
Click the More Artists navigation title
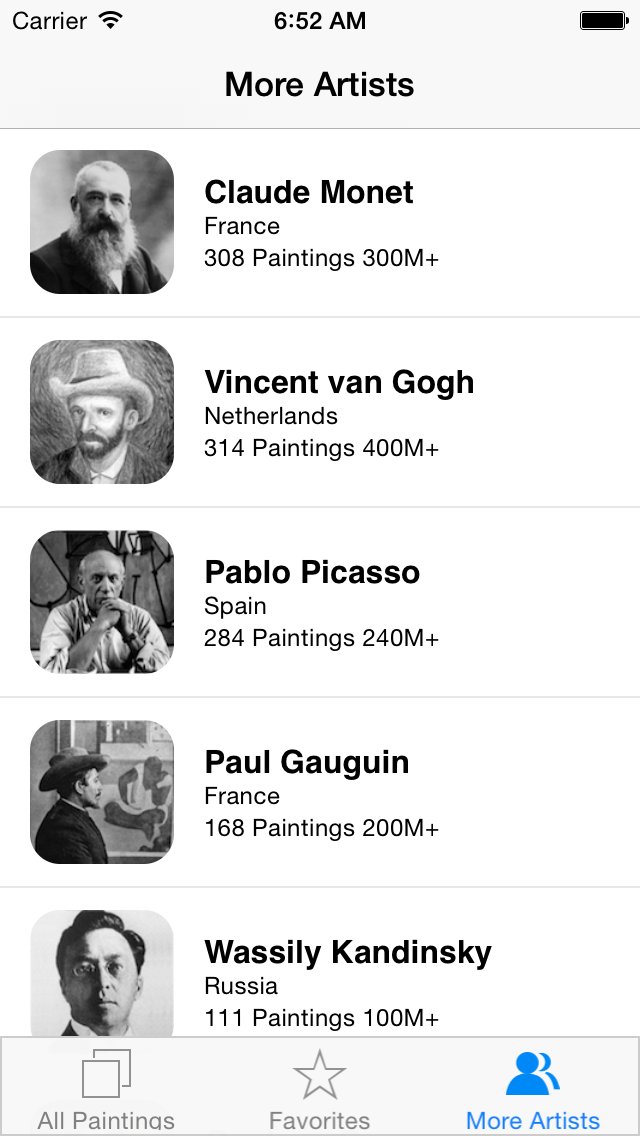tap(320, 84)
